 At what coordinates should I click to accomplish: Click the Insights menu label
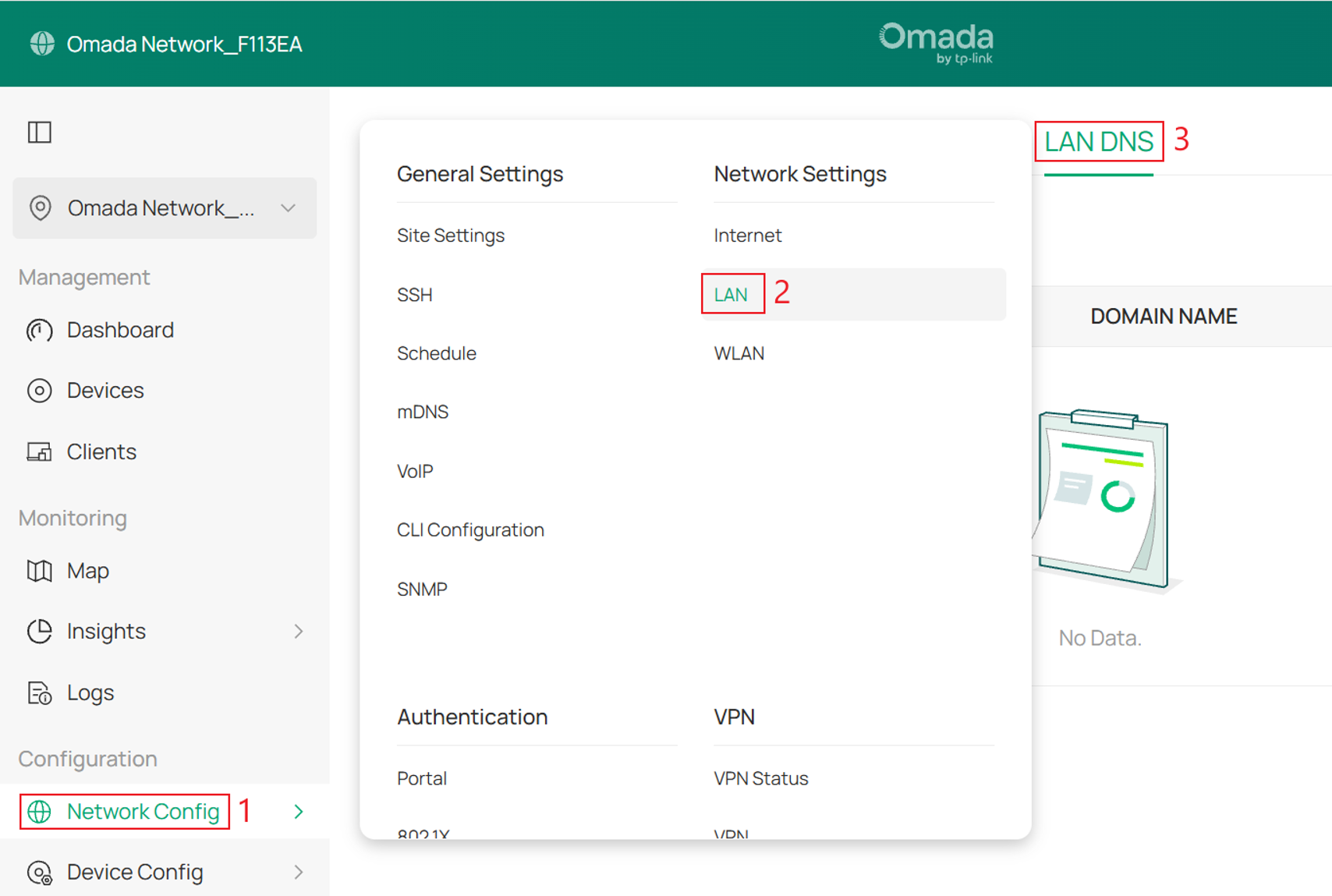coord(106,632)
